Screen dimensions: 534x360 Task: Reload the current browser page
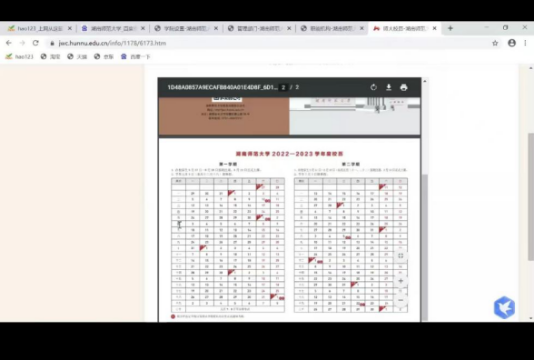pos(36,43)
